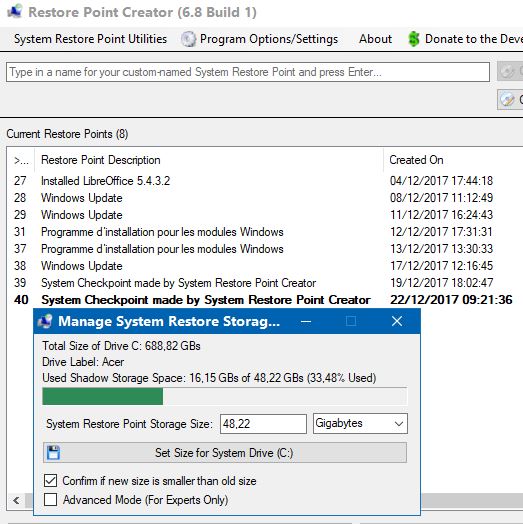This screenshot has width=523, height=524.
Task: Click the Manage System Restore Storage window icon
Action: pos(45,321)
